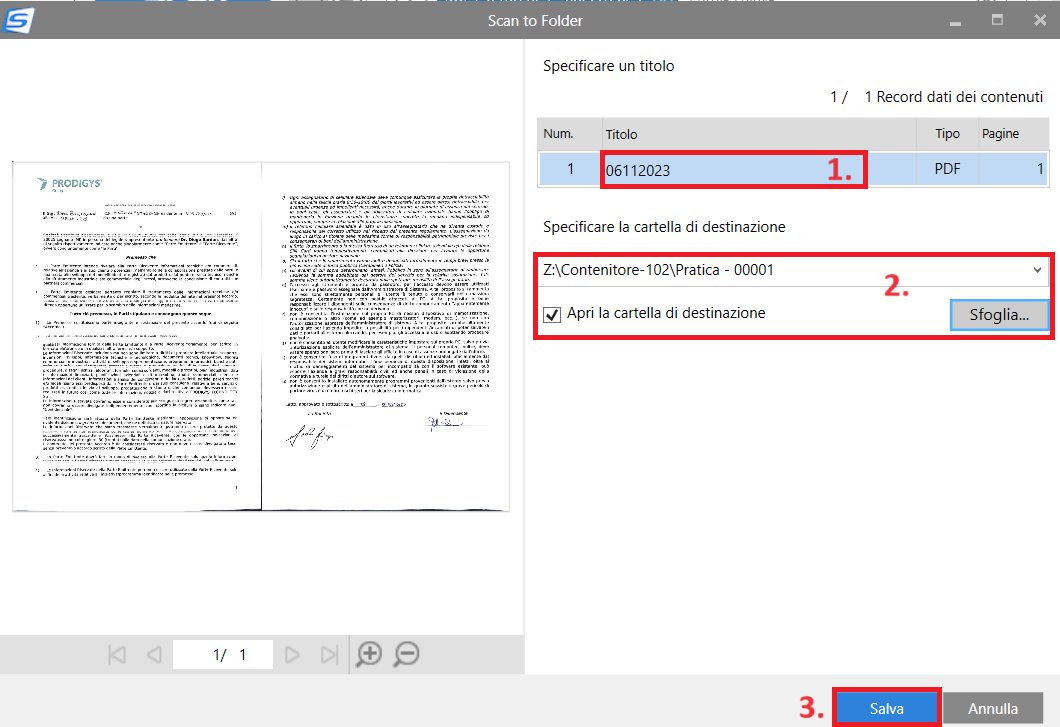The width and height of the screenshot is (1060, 727).
Task: Click the ScanSnap logo in title bar
Action: 19,20
